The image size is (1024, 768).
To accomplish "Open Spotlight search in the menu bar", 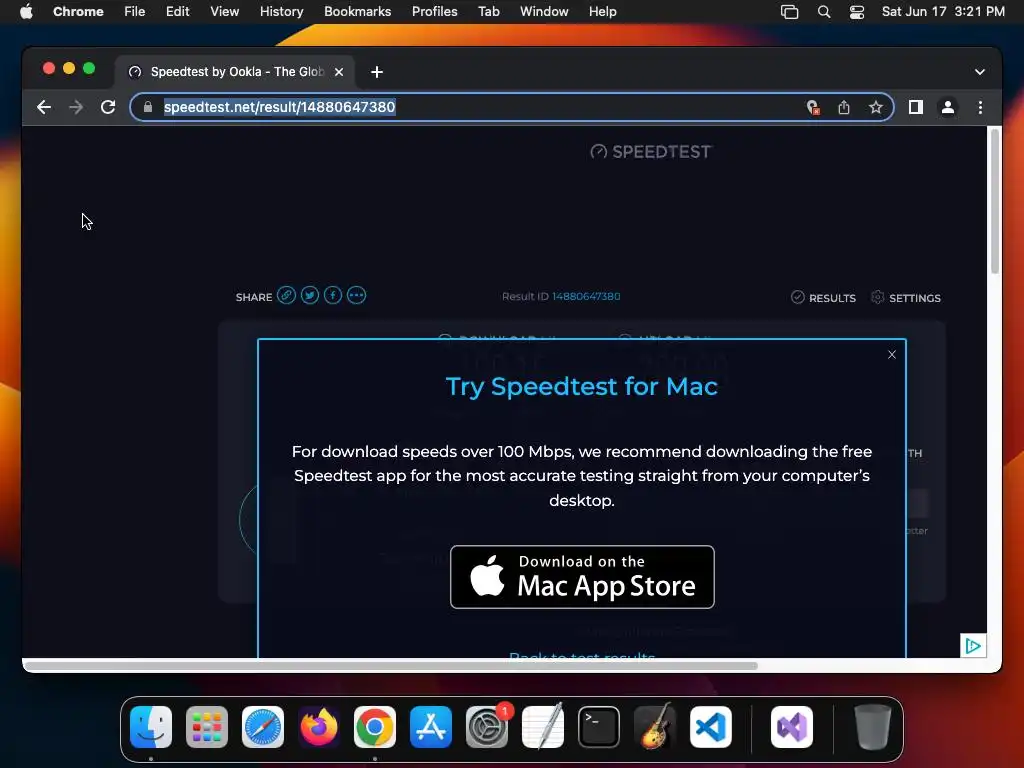I will [824, 12].
